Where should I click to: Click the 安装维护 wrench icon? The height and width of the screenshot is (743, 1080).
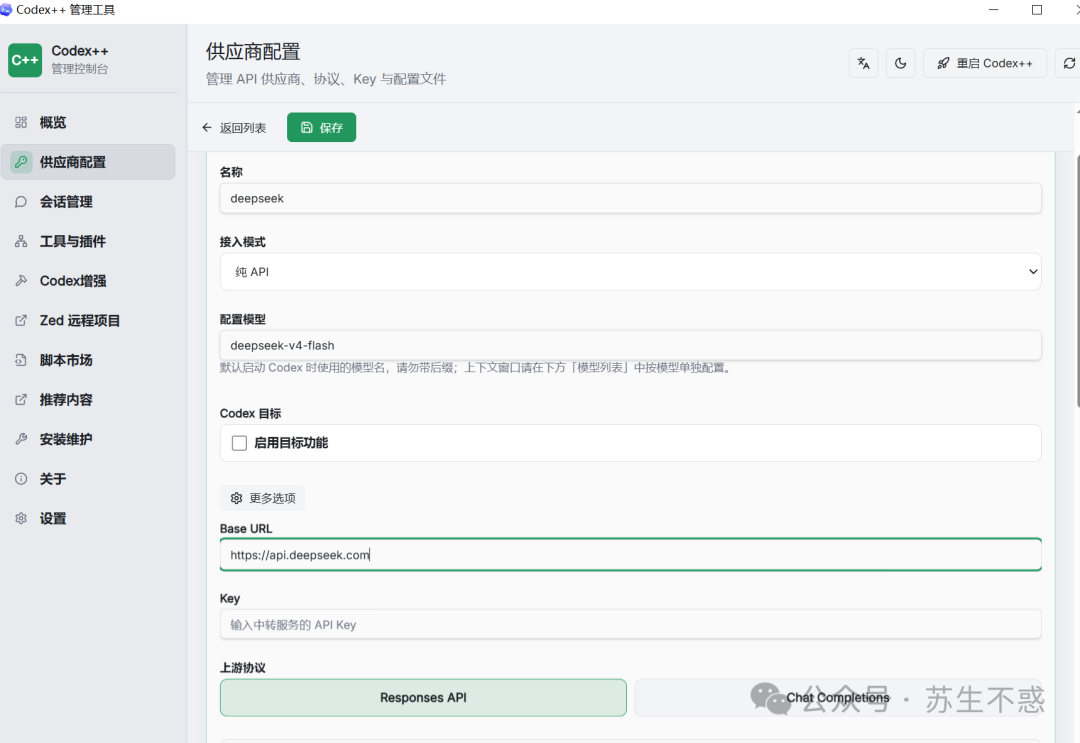tap(21, 439)
